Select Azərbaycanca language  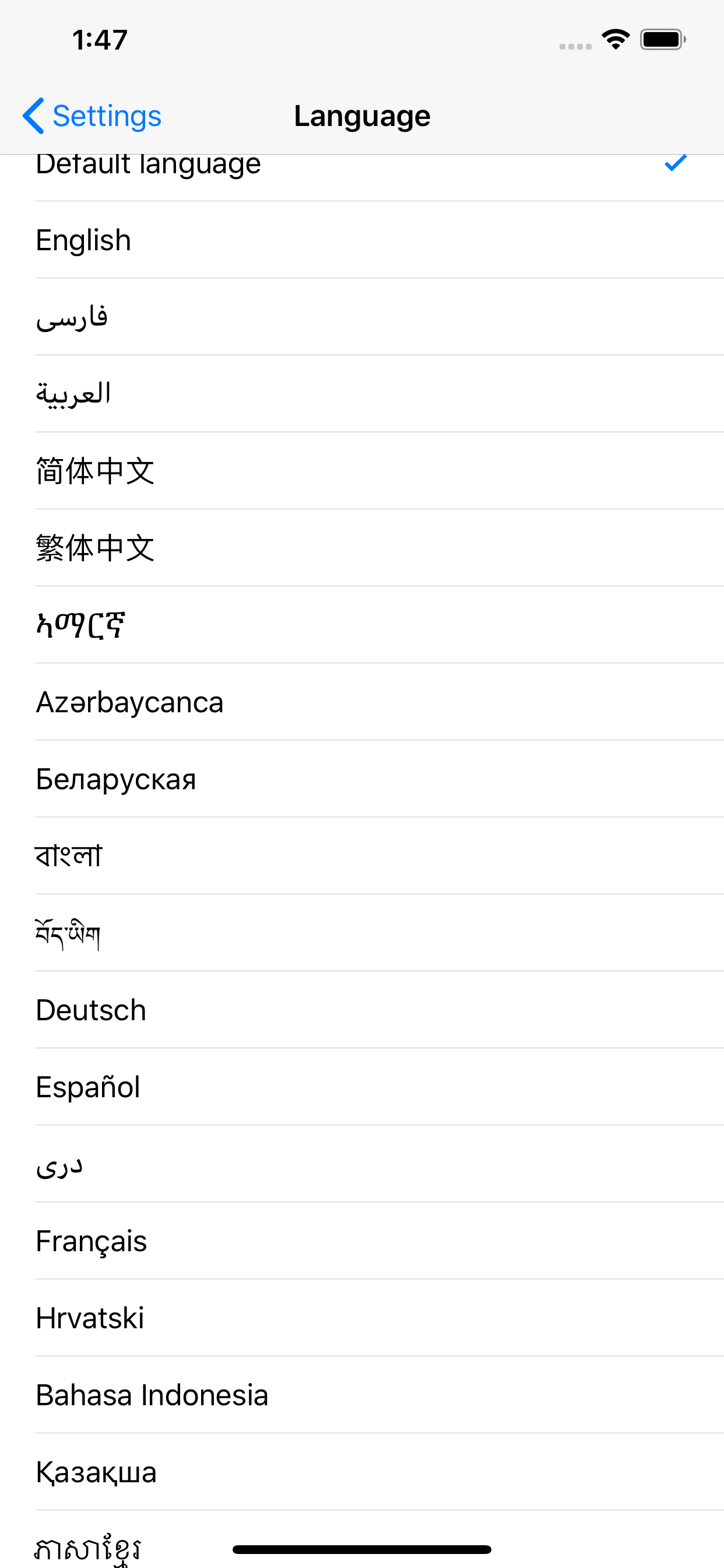pyautogui.click(x=129, y=702)
